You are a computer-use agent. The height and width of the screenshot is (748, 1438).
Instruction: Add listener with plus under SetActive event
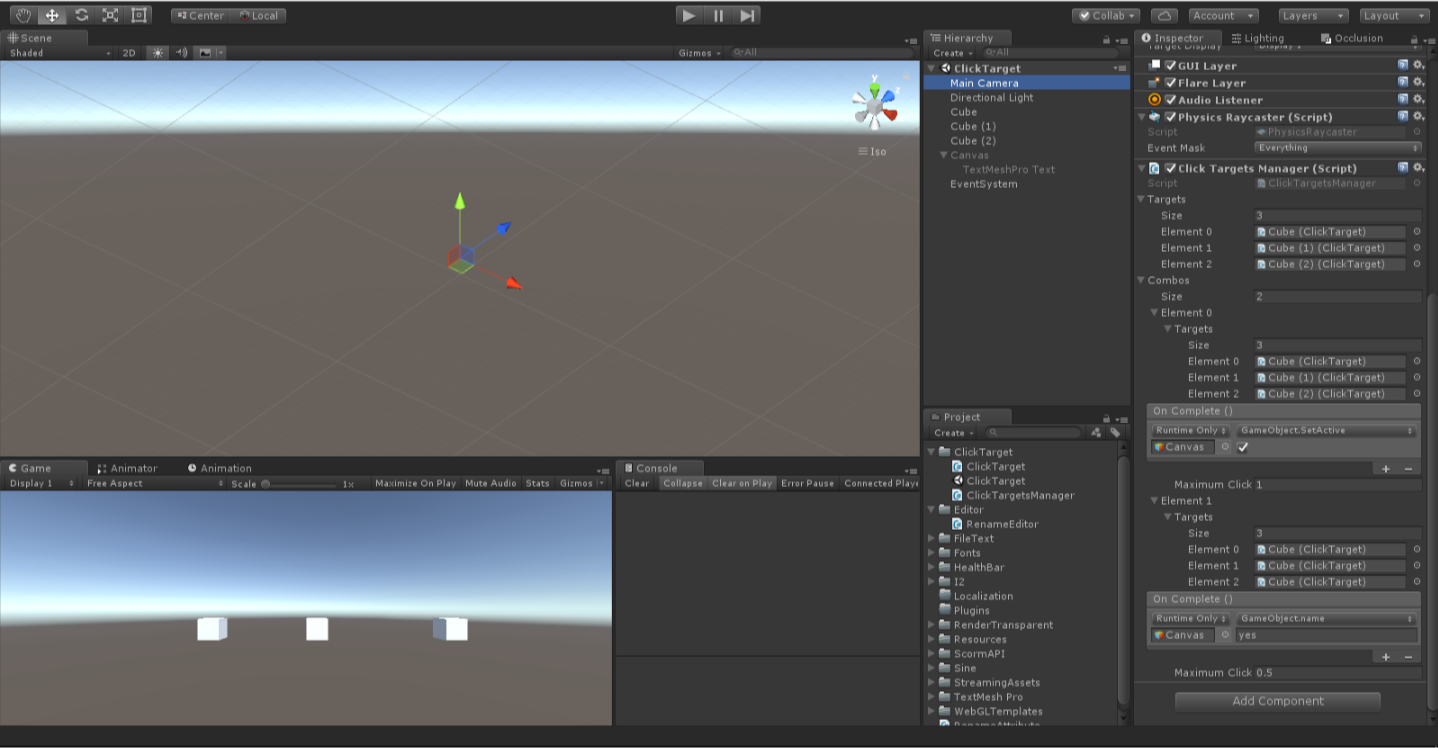tap(1386, 468)
